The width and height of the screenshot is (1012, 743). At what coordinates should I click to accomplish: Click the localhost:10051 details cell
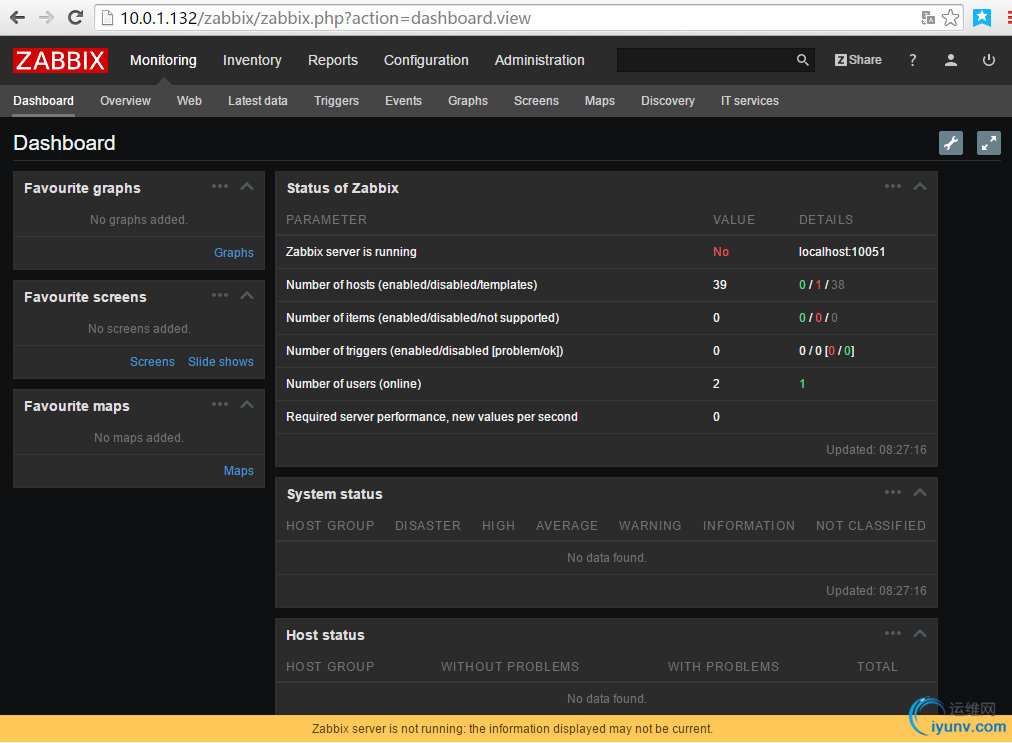pos(842,252)
